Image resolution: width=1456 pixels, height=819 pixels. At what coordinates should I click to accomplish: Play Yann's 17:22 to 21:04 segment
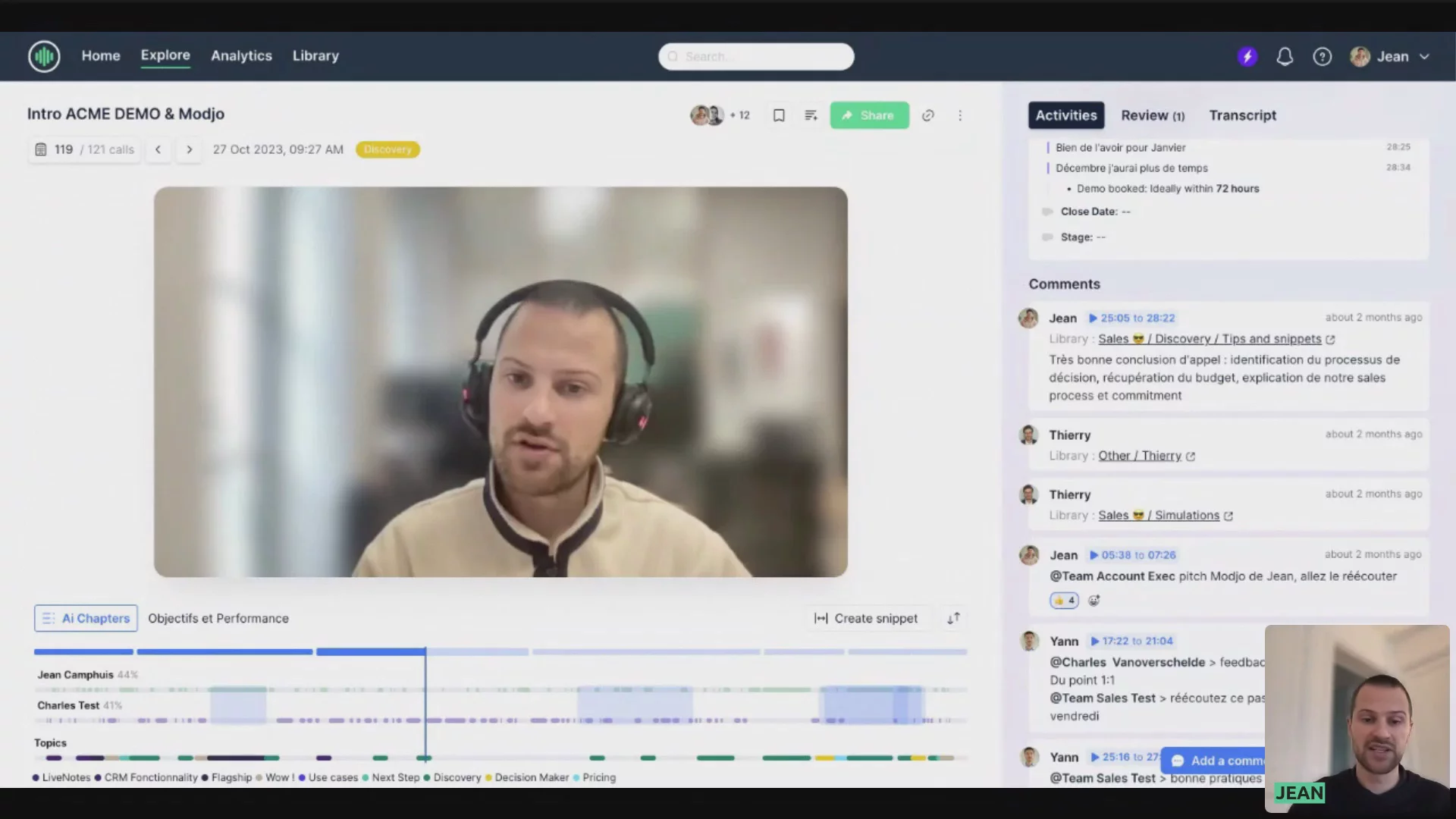tap(1131, 641)
